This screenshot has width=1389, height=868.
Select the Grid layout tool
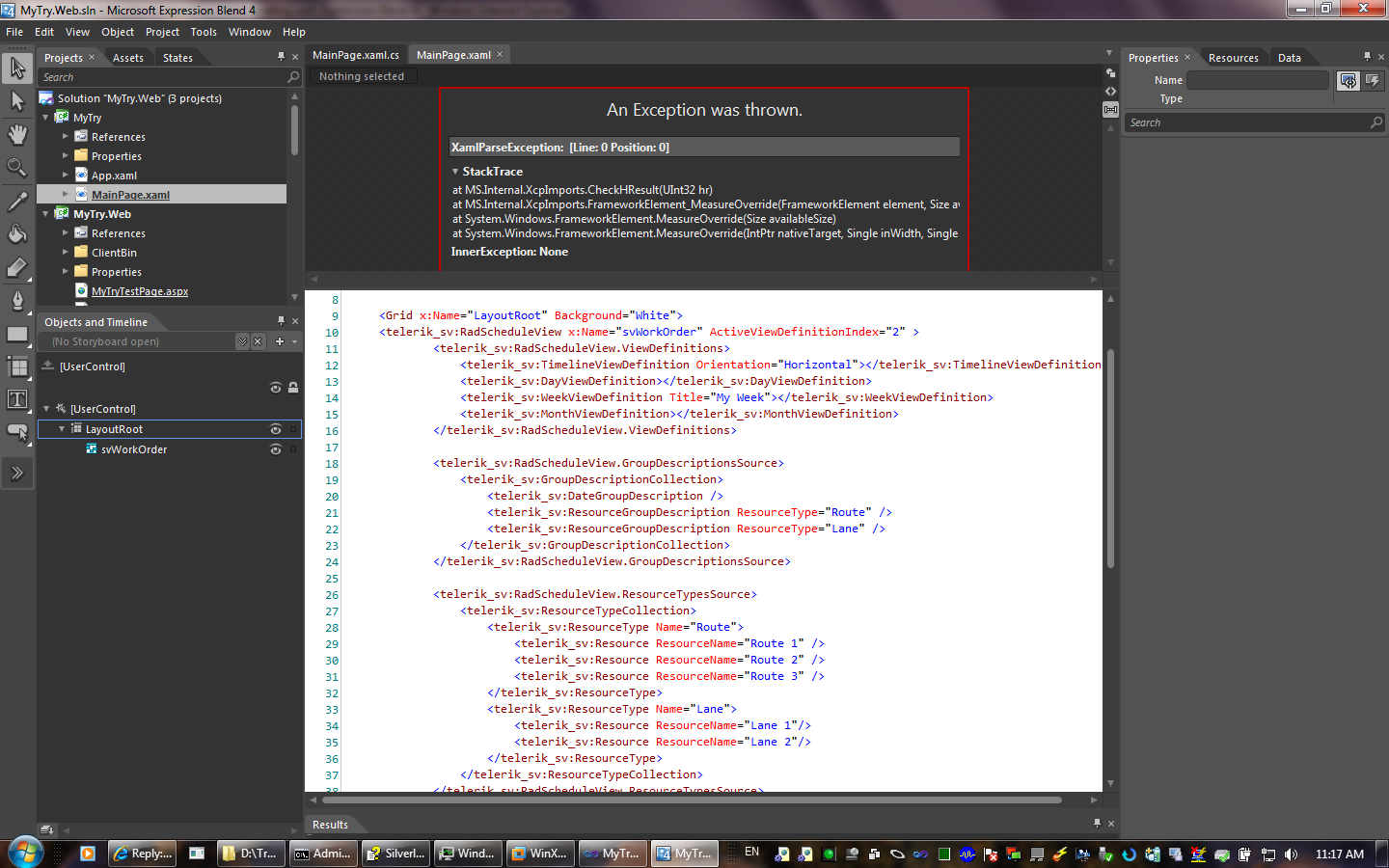pyautogui.click(x=17, y=366)
